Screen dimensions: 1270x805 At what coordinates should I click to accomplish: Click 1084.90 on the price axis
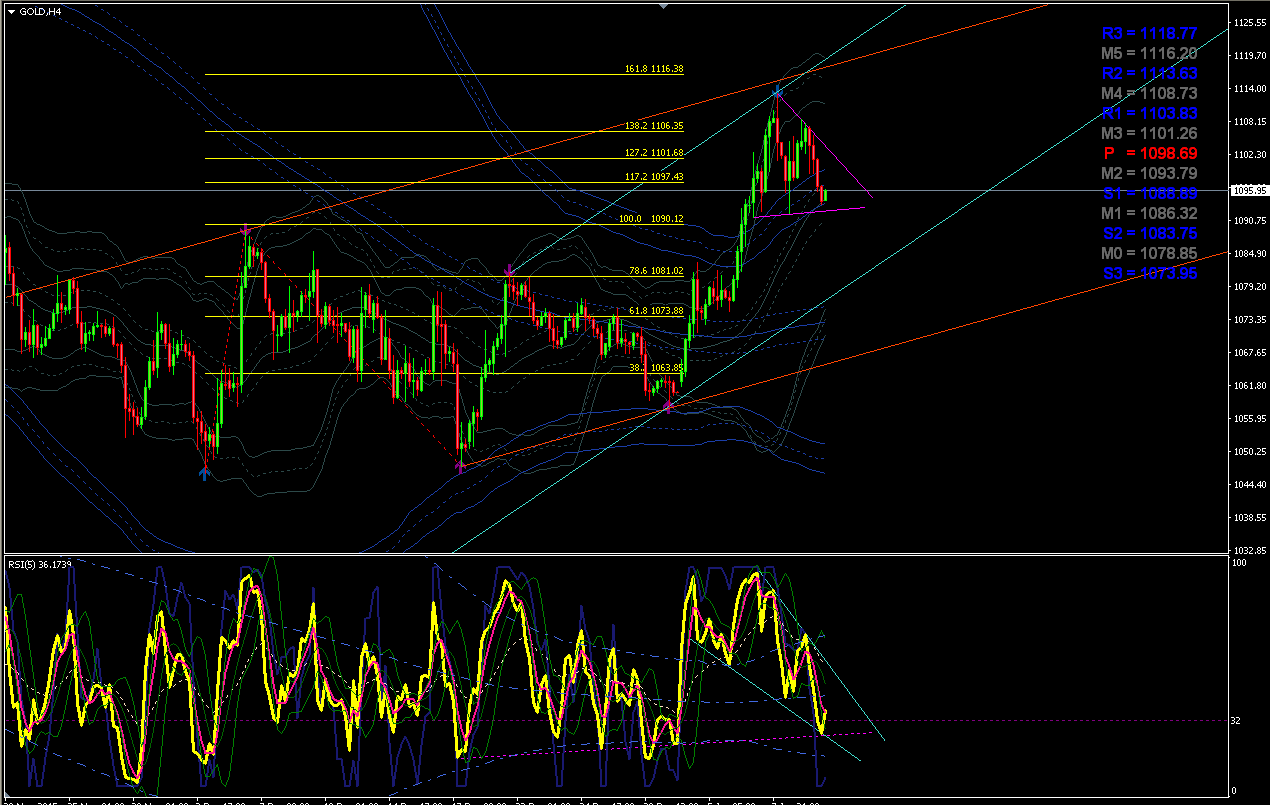click(1250, 254)
